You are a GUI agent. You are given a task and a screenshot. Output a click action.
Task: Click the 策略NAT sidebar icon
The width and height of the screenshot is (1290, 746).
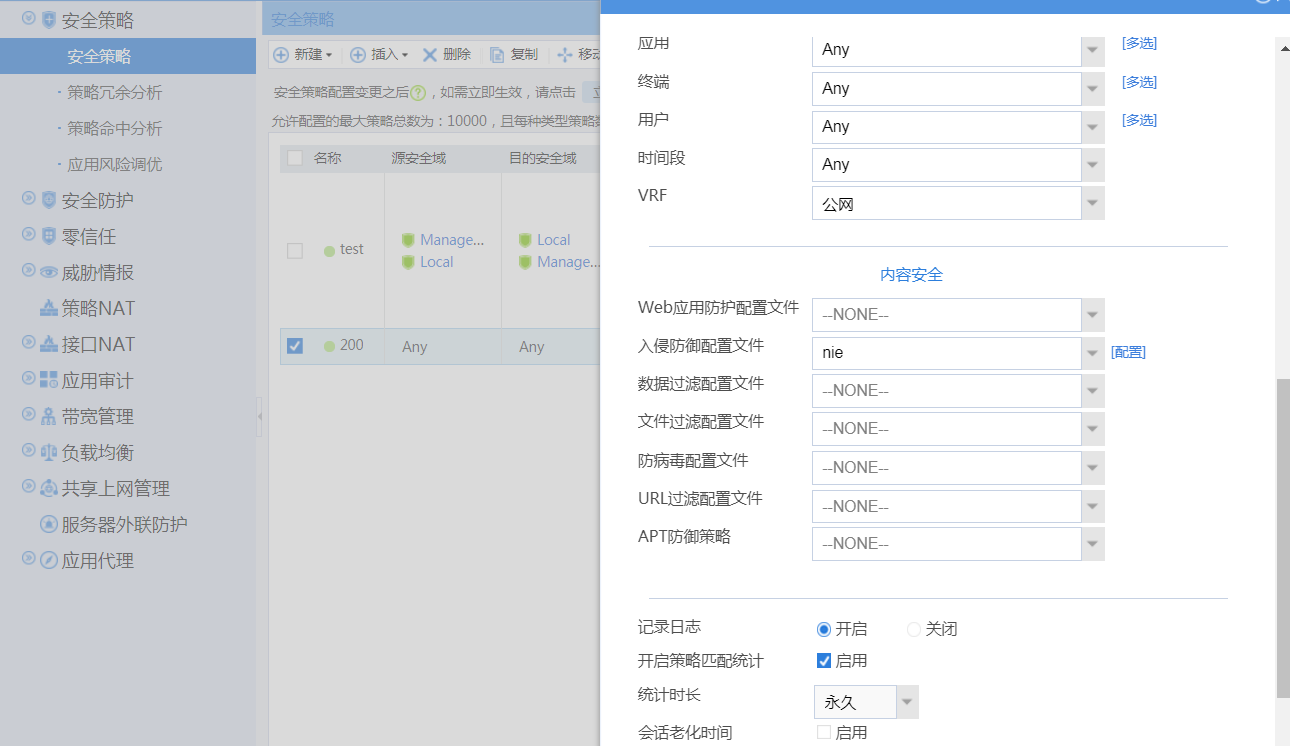click(49, 308)
